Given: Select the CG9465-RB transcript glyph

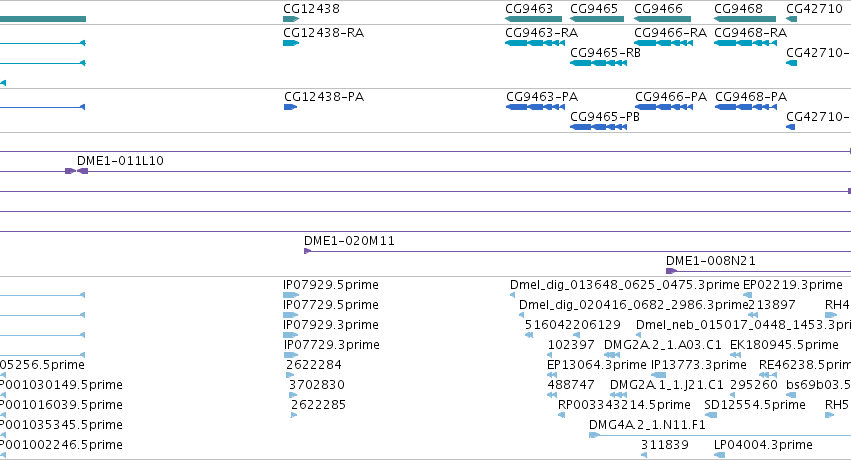Looking at the screenshot, I should coord(598,63).
